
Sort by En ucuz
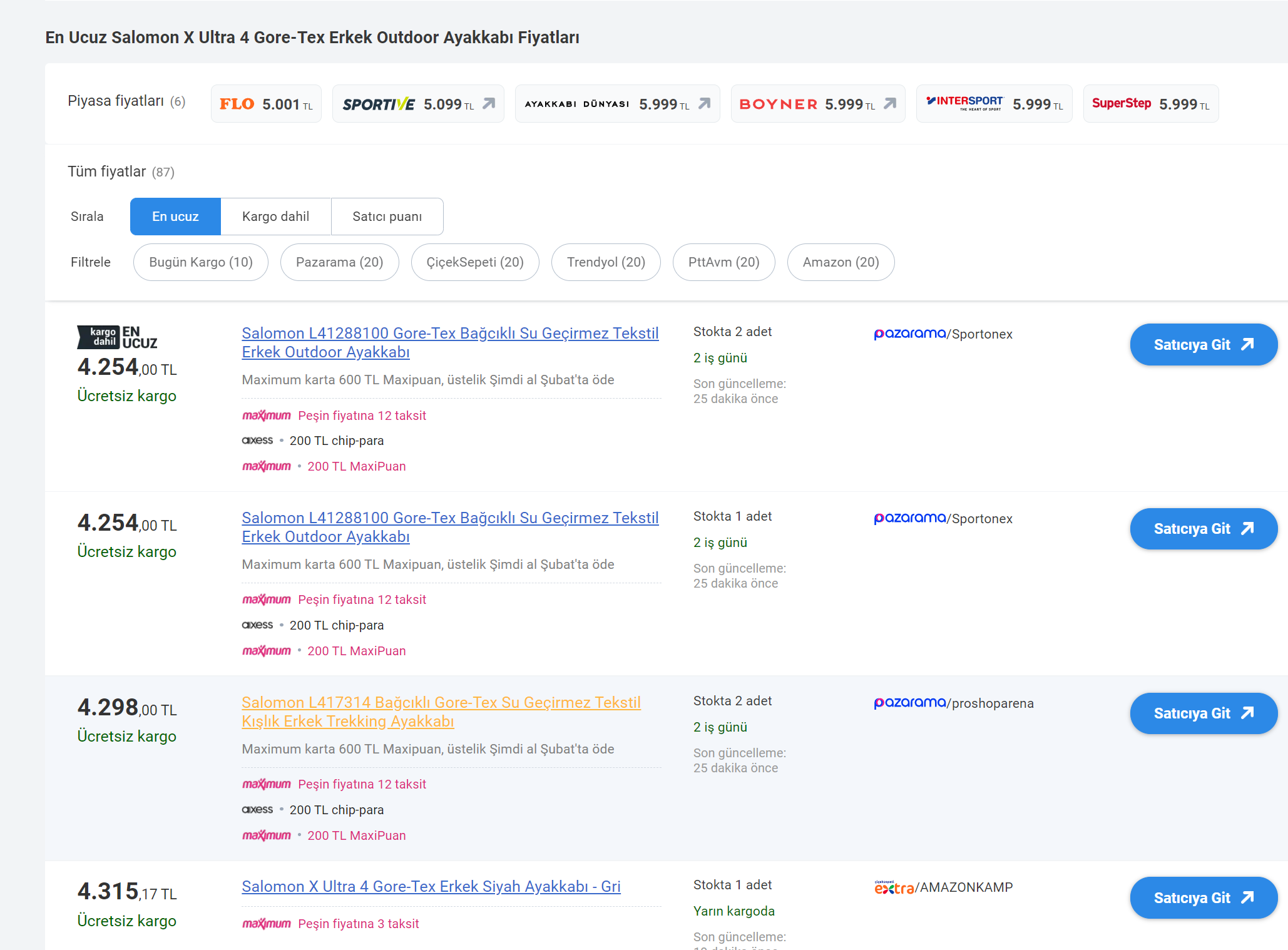175,217
